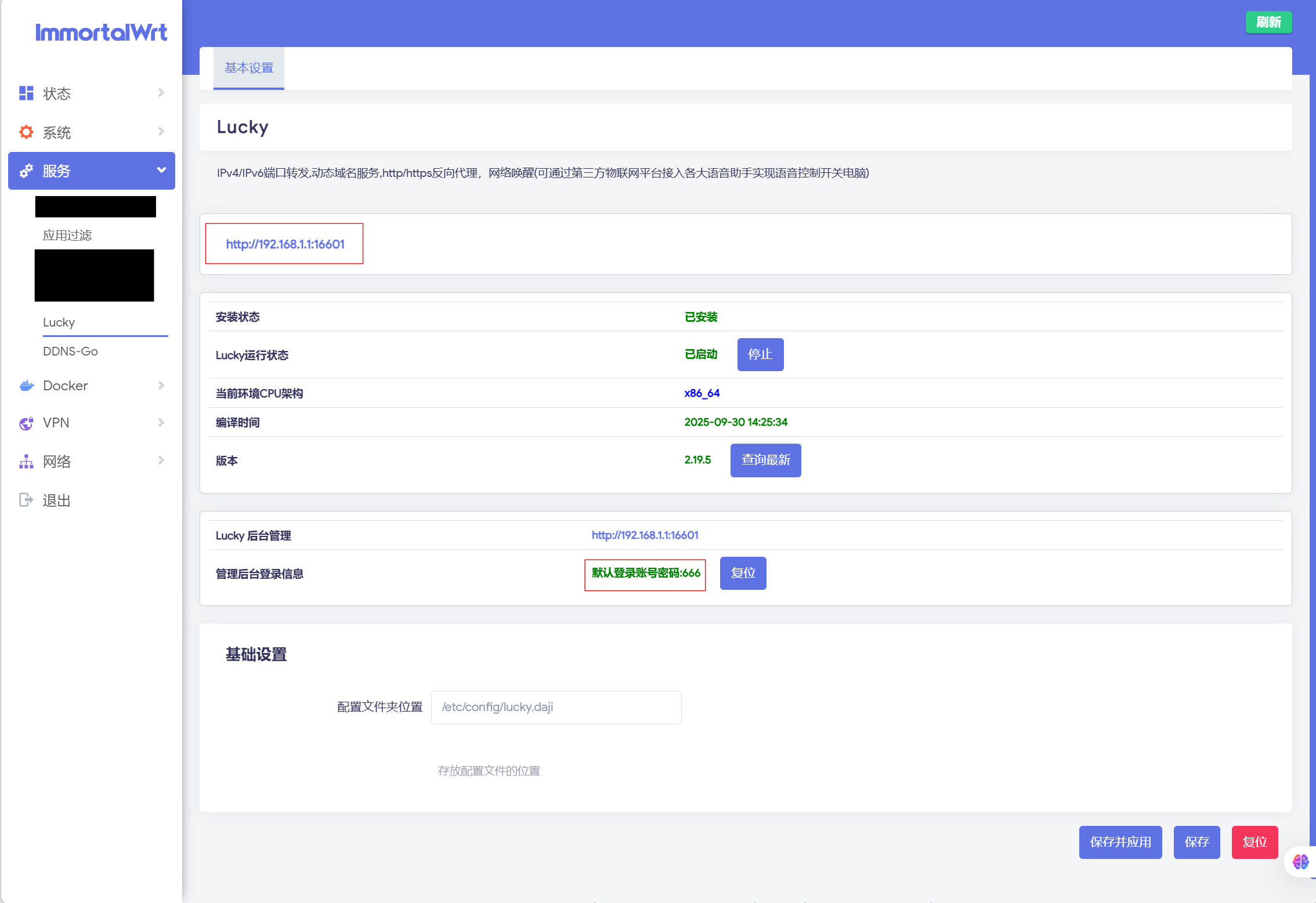Open the Docker sidebar menu
The width and height of the screenshot is (1316, 903).
coord(92,386)
